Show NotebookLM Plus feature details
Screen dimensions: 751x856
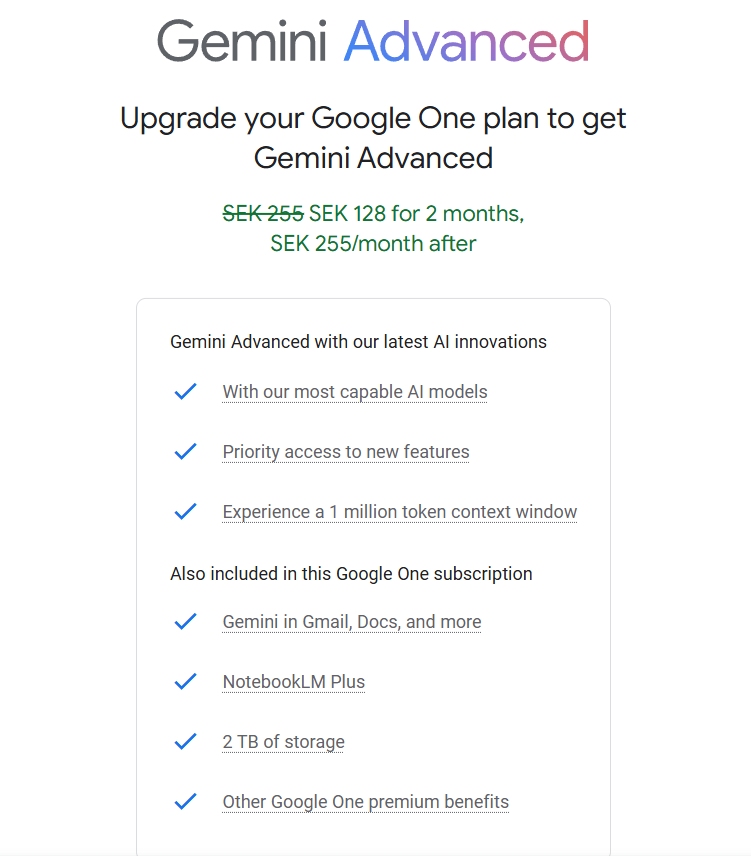tap(294, 682)
